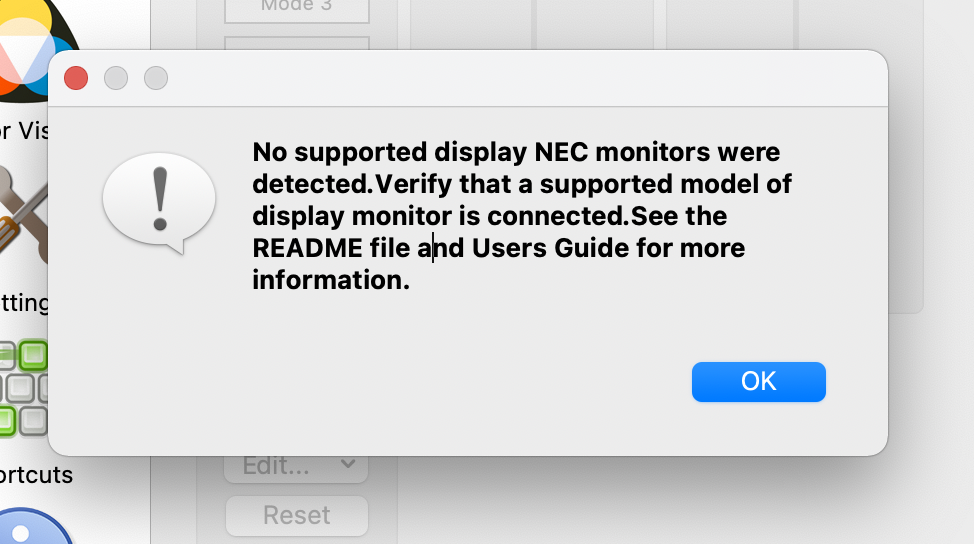The width and height of the screenshot is (974, 544).
Task: Click the partially hidden button below Mode 3
Action: 297,44
